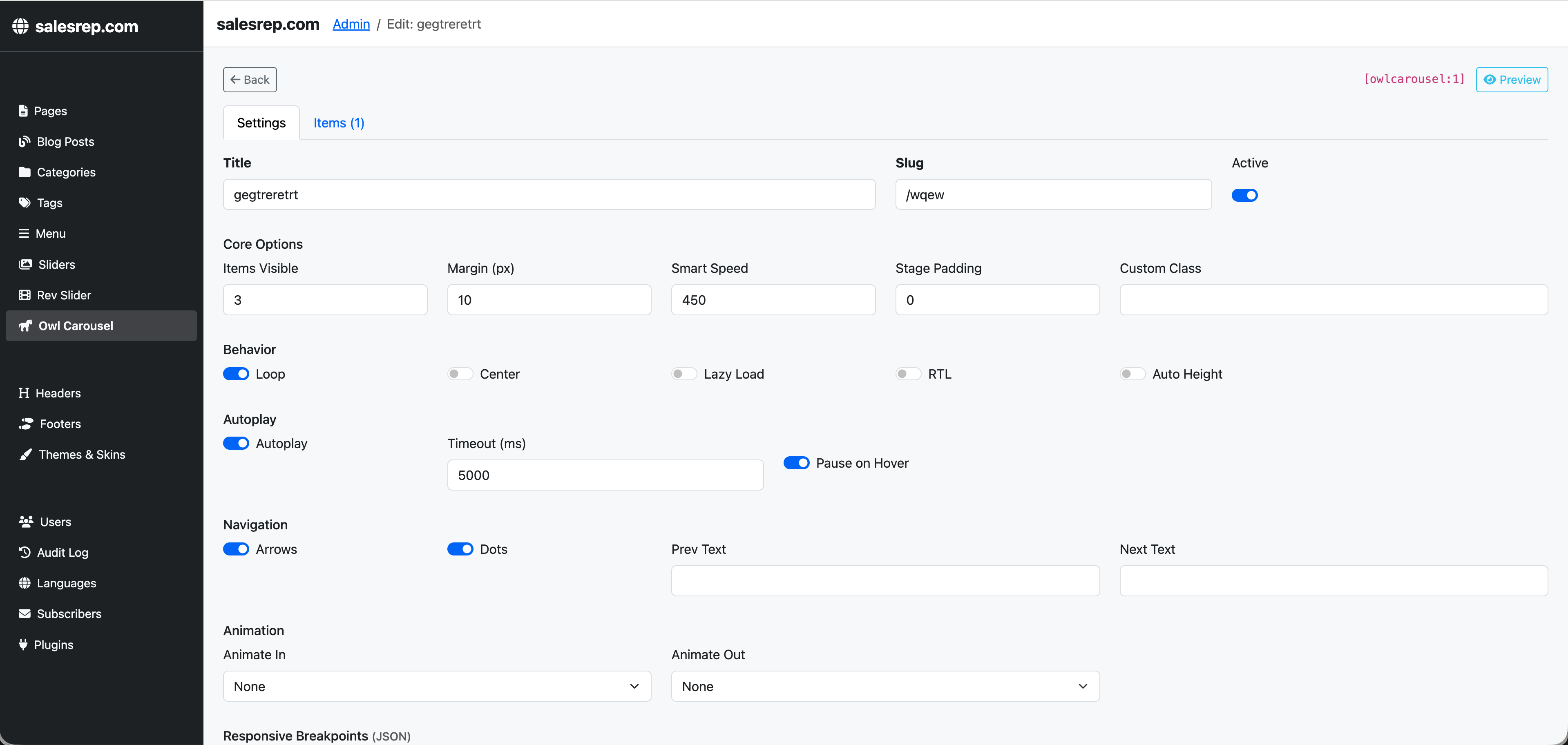Viewport: 1568px width, 745px height.
Task: Open the Admin breadcrumb link
Action: pyautogui.click(x=351, y=24)
